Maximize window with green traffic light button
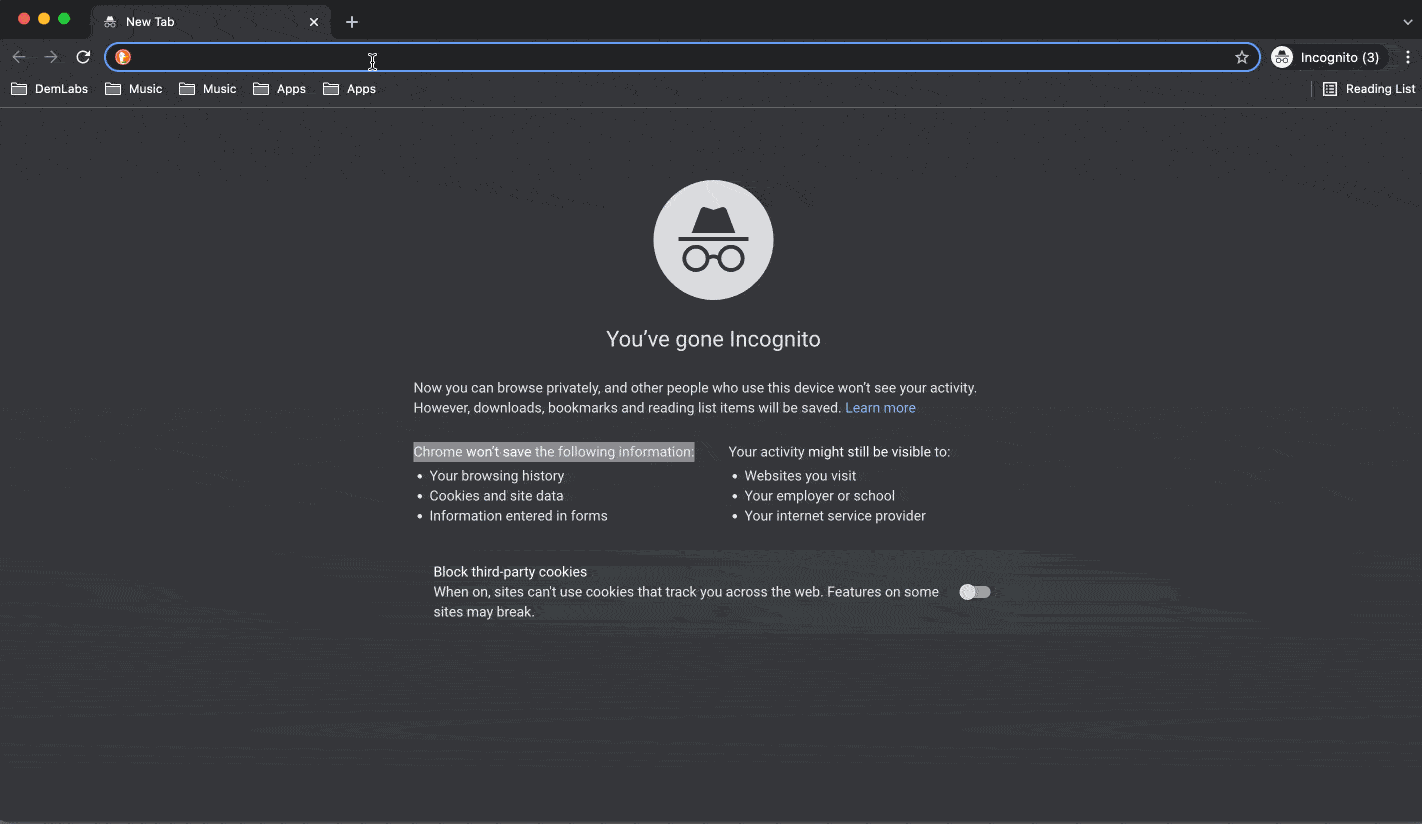The height and width of the screenshot is (824, 1422). [64, 19]
